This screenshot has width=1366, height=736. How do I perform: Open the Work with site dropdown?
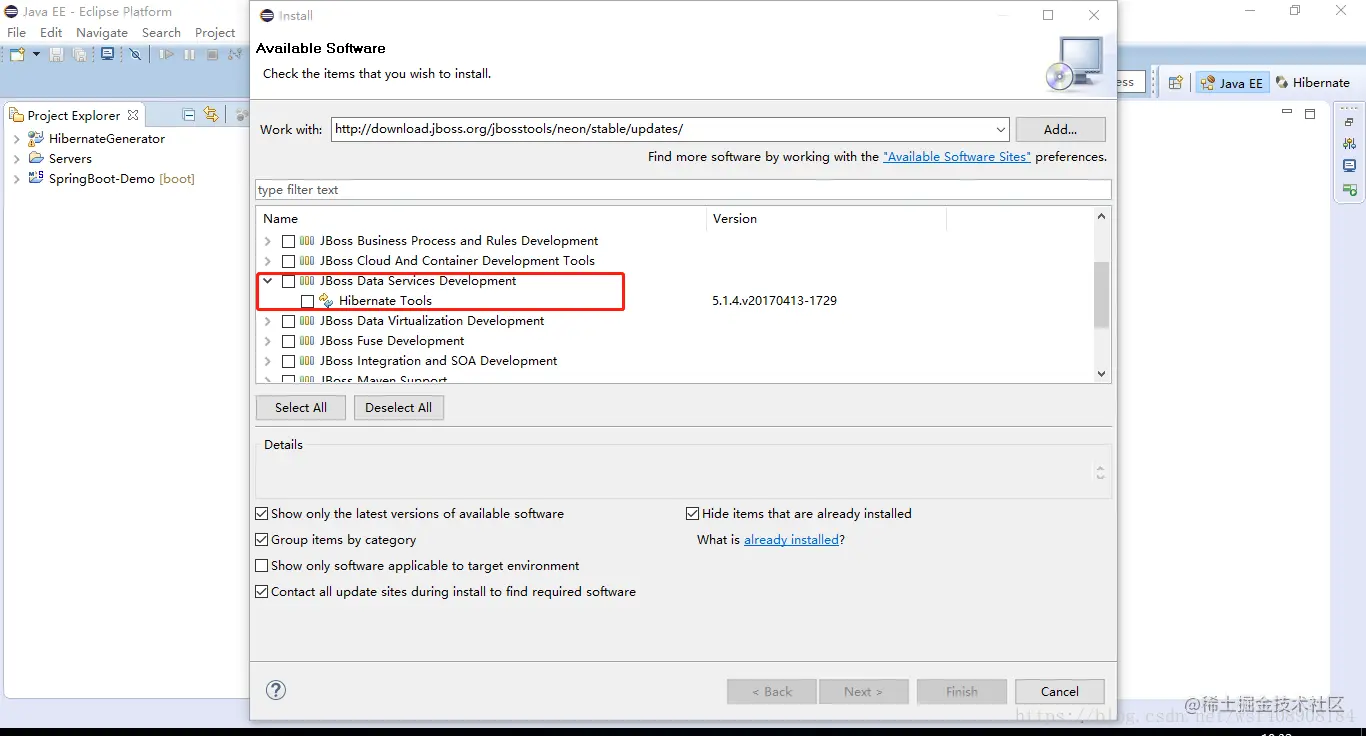(x=1001, y=129)
